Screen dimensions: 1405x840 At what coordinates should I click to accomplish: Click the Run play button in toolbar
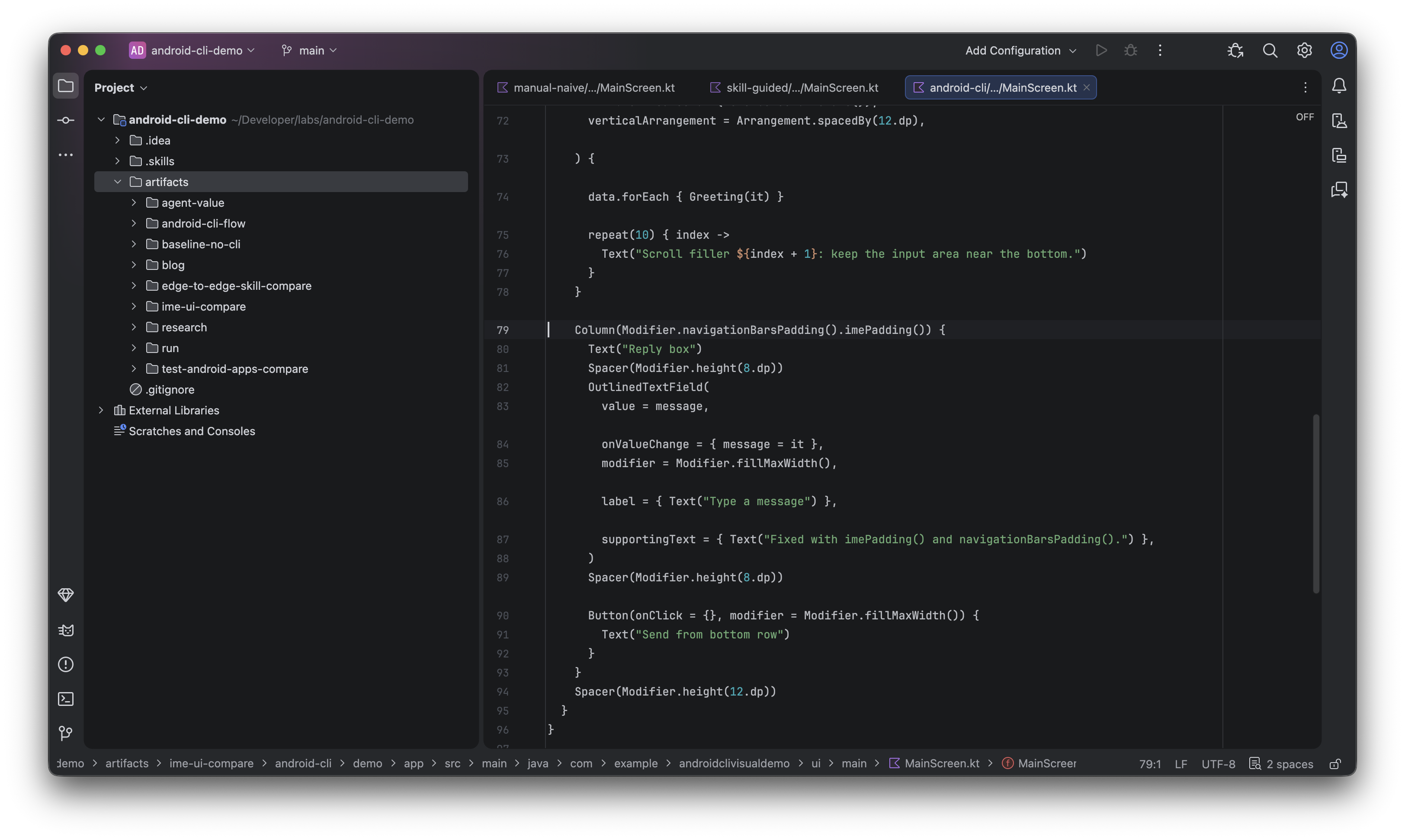point(1101,50)
